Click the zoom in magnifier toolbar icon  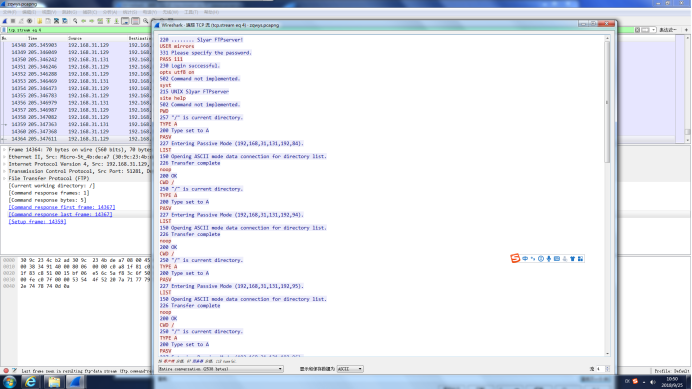pos(146,21)
